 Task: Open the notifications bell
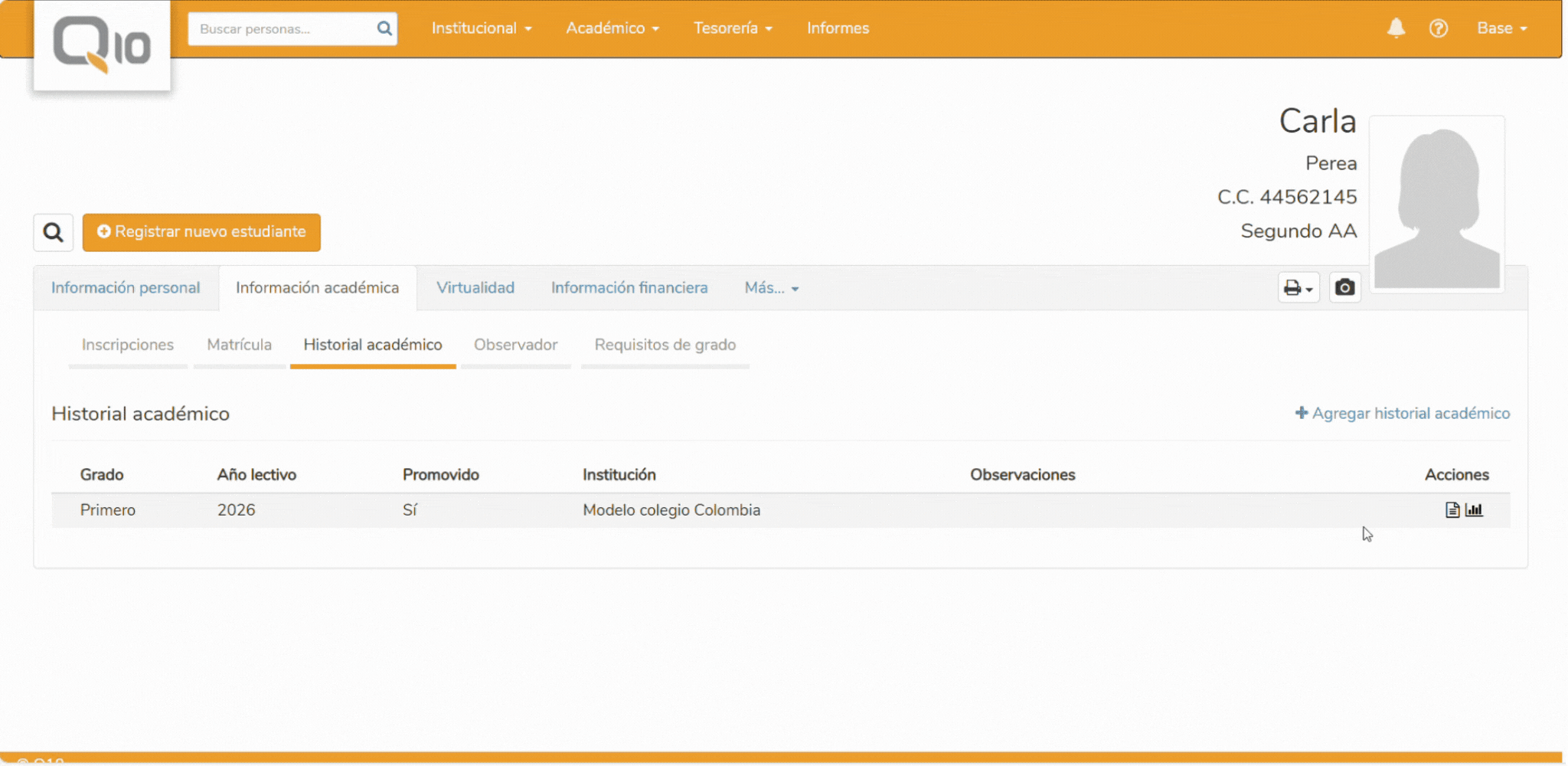pos(1396,28)
